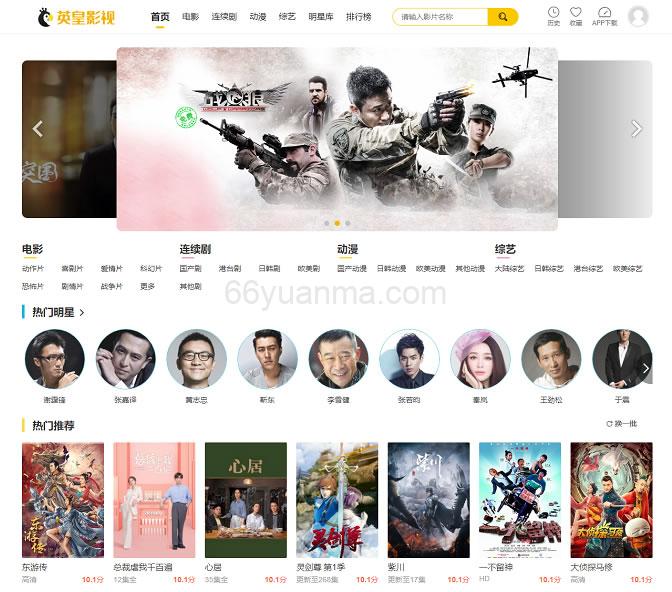Open the user avatar profile icon

pyautogui.click(x=638, y=17)
